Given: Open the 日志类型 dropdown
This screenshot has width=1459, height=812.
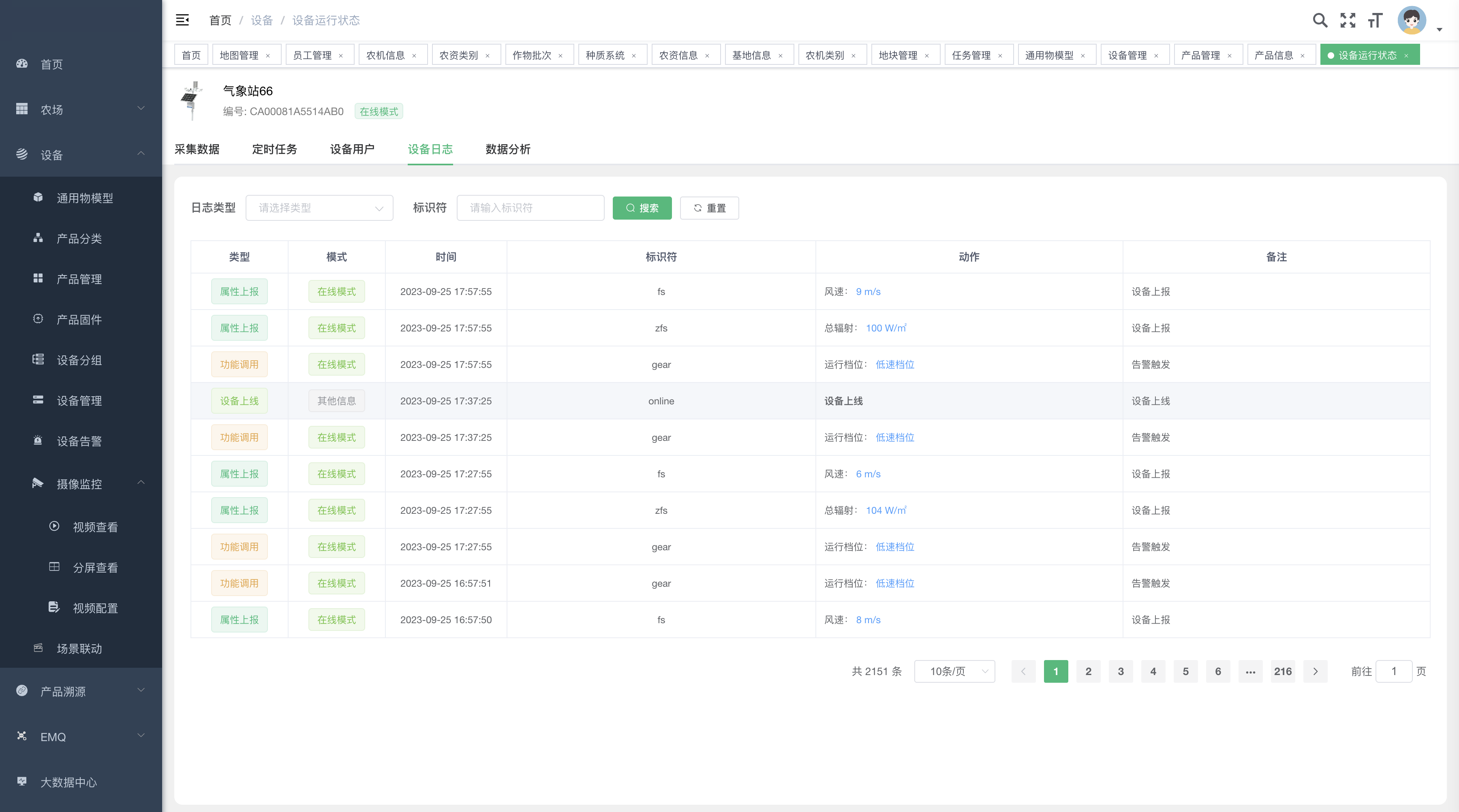Looking at the screenshot, I should coord(319,208).
